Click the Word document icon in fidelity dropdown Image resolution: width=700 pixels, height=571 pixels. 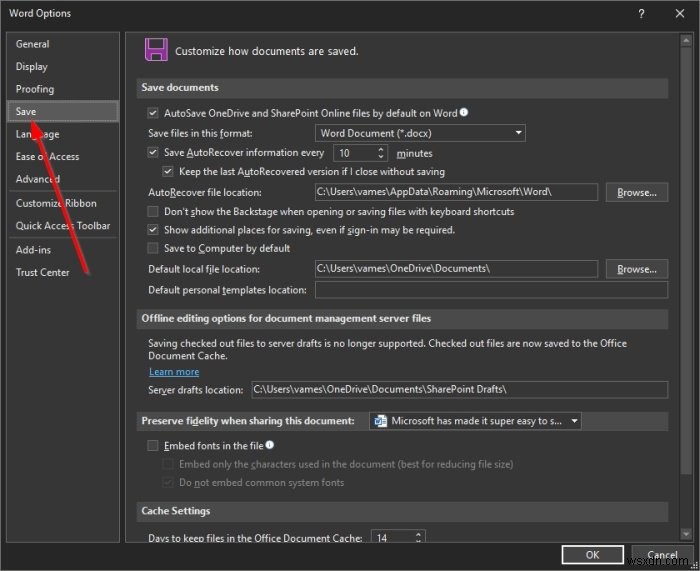(380, 421)
